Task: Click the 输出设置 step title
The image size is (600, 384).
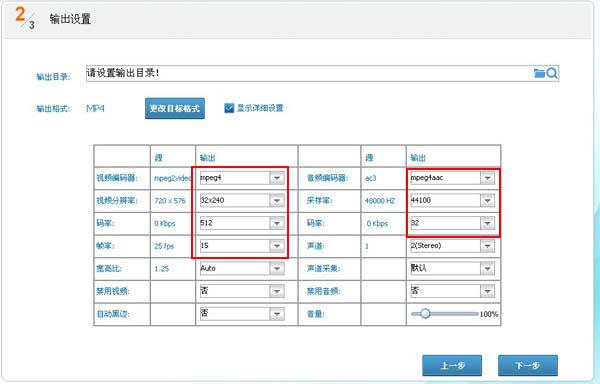Action: [x=70, y=19]
